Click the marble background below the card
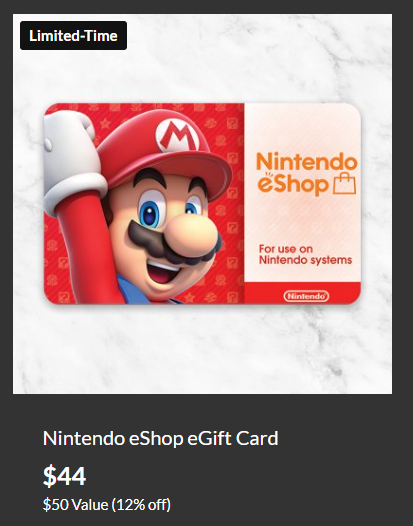 click(202, 349)
